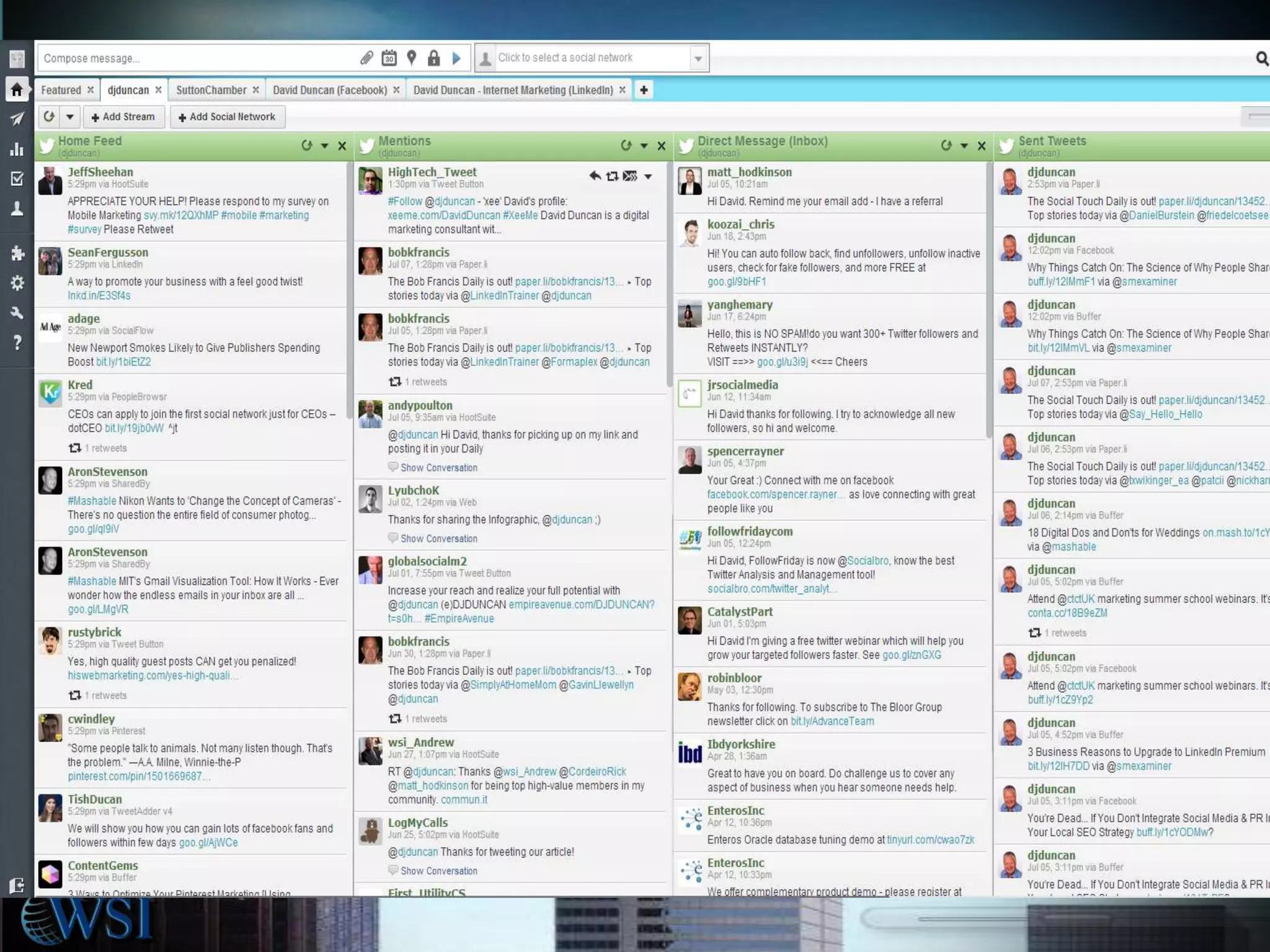Image resolution: width=1270 pixels, height=952 pixels.
Task: Open Assignments checkbox sidebar icon
Action: pos(17,179)
